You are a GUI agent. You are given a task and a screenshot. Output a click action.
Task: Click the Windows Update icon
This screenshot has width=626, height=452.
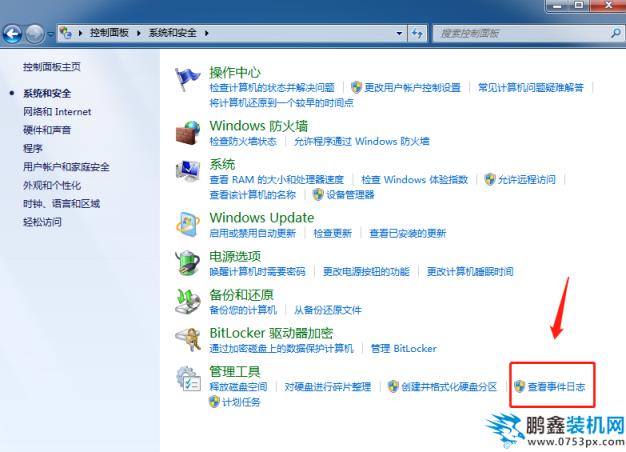(188, 224)
